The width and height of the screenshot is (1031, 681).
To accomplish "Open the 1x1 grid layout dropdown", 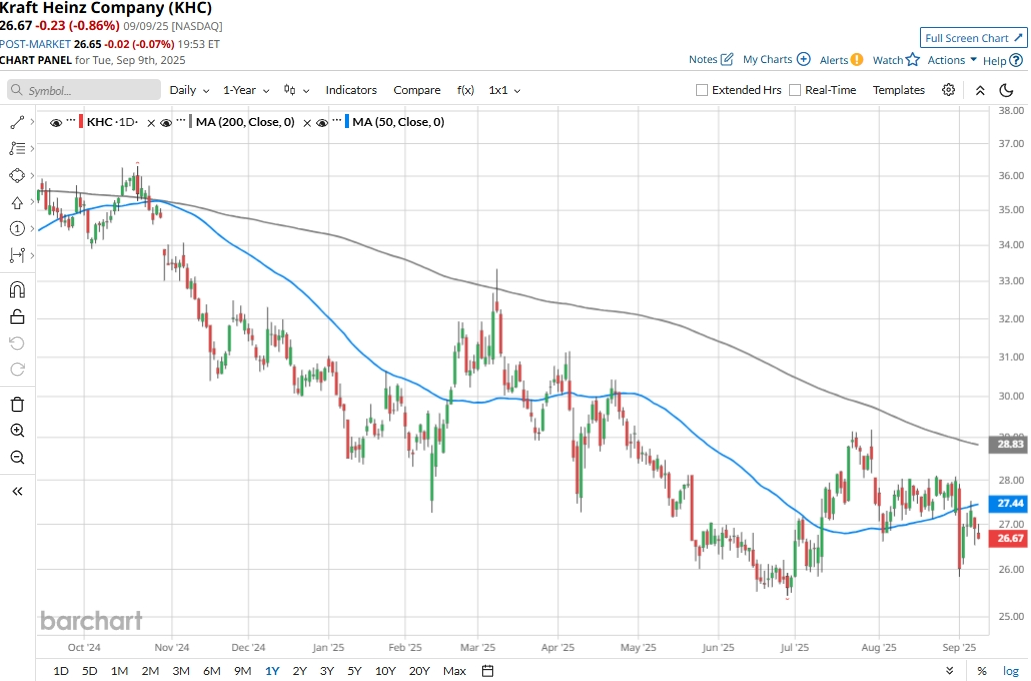I will coord(504,90).
